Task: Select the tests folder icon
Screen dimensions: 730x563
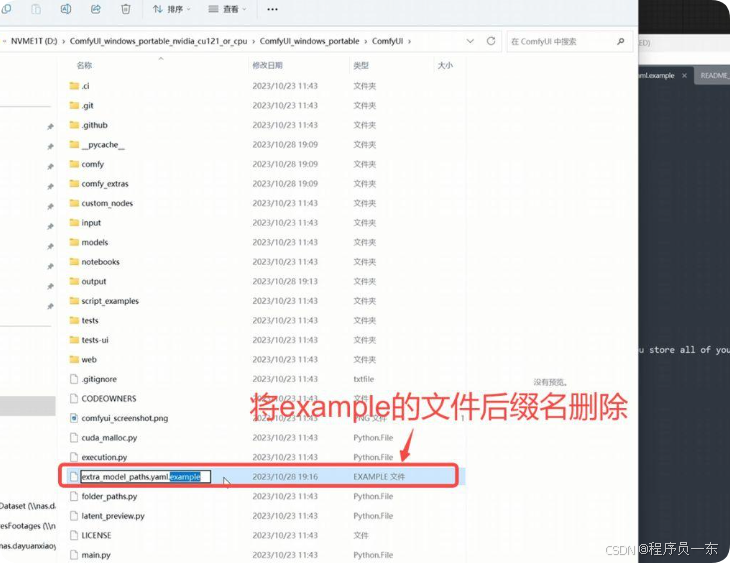Action: point(74,320)
